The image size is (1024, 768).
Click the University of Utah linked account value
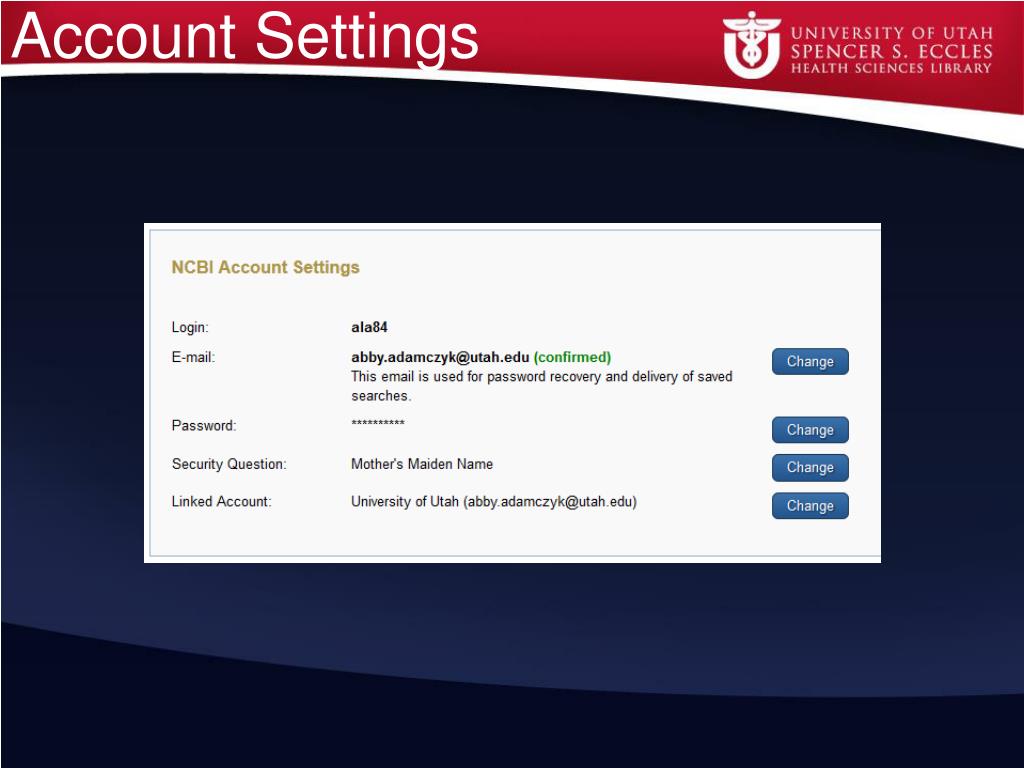tap(494, 502)
